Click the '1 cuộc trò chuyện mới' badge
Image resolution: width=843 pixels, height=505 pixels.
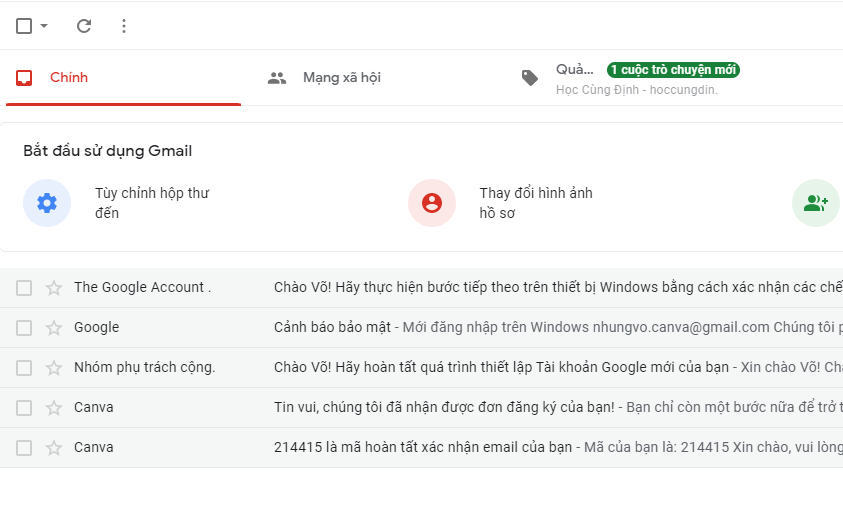(x=673, y=70)
